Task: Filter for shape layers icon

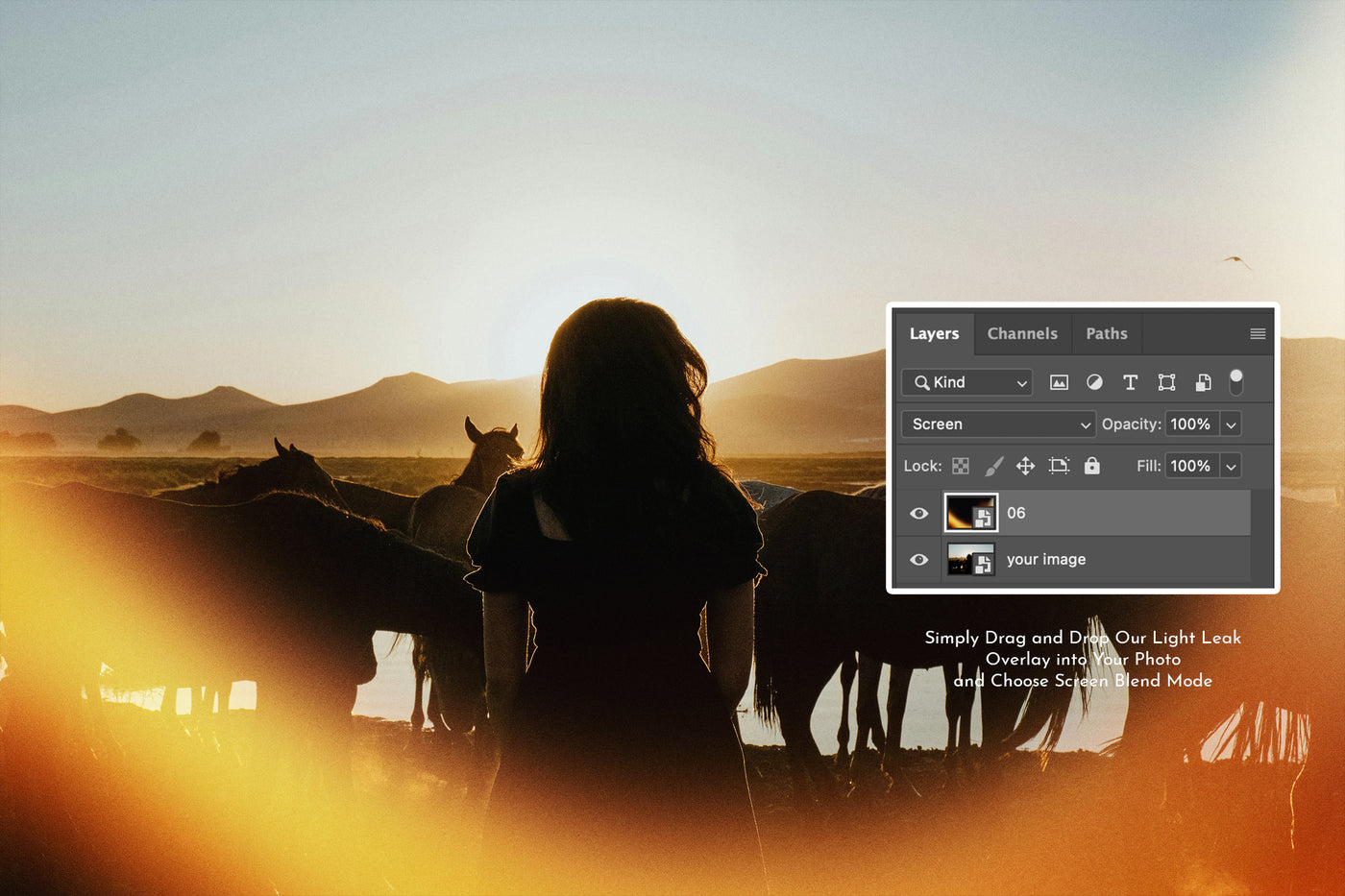Action: click(1166, 382)
